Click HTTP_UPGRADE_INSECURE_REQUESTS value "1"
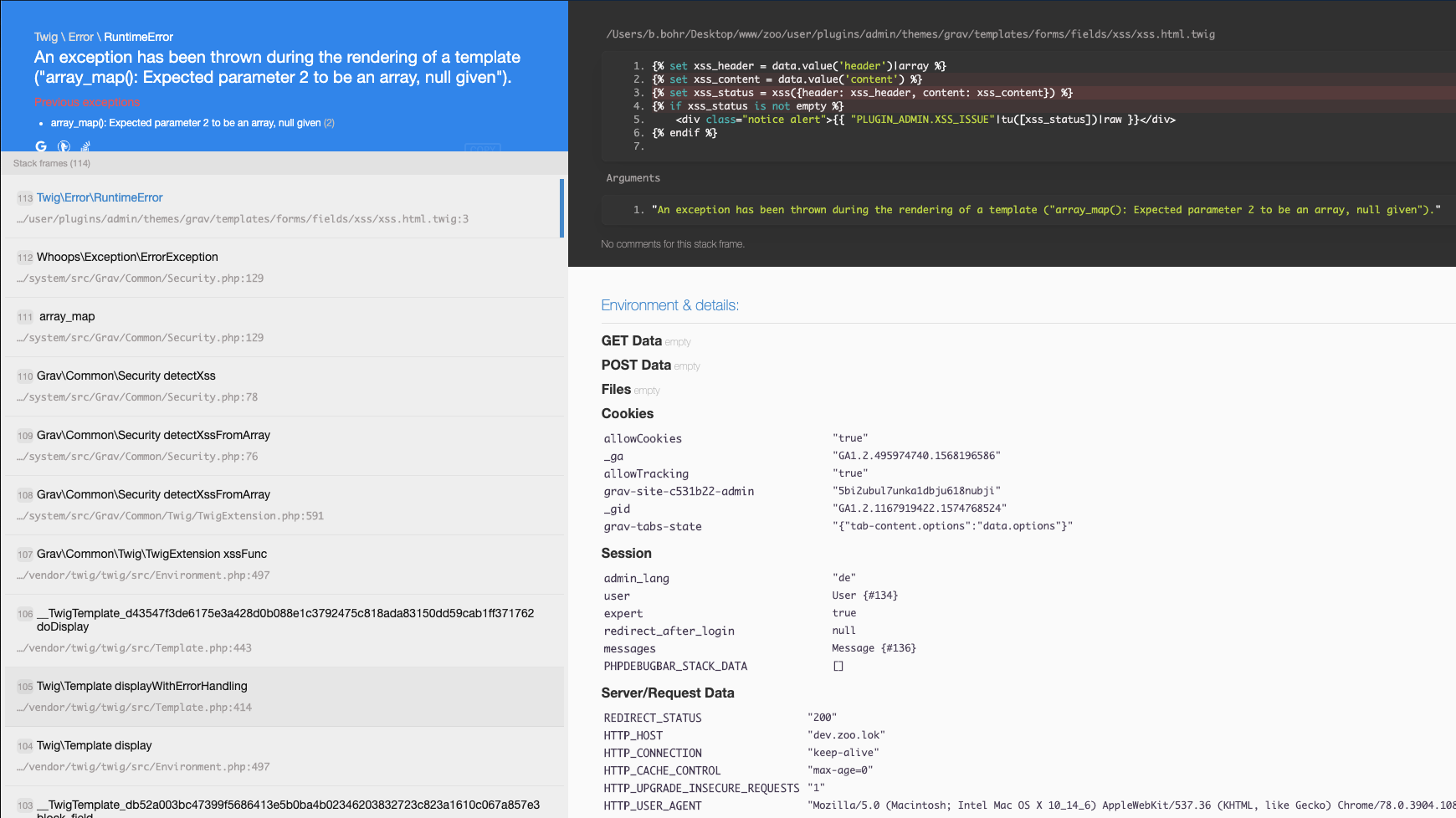 coord(816,788)
